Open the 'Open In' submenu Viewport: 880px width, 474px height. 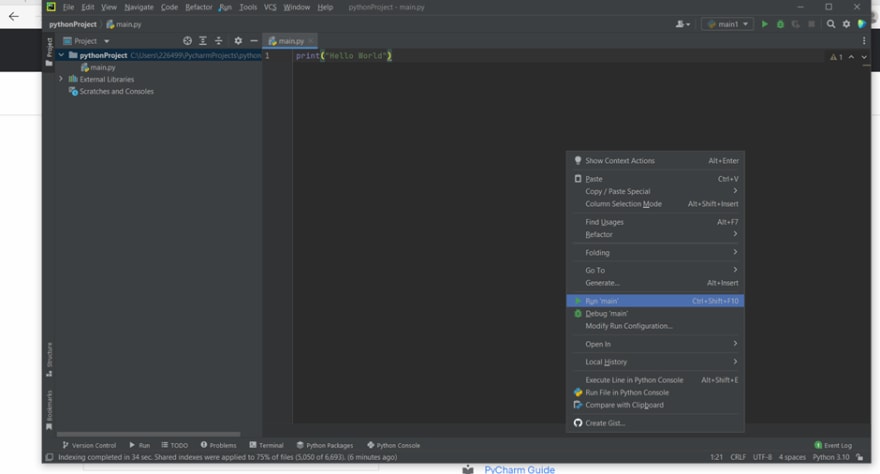click(655, 344)
